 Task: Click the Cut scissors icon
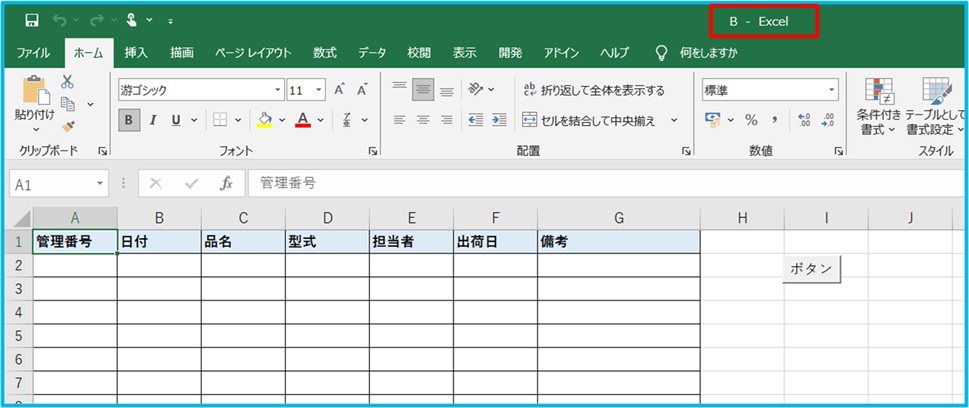(68, 82)
